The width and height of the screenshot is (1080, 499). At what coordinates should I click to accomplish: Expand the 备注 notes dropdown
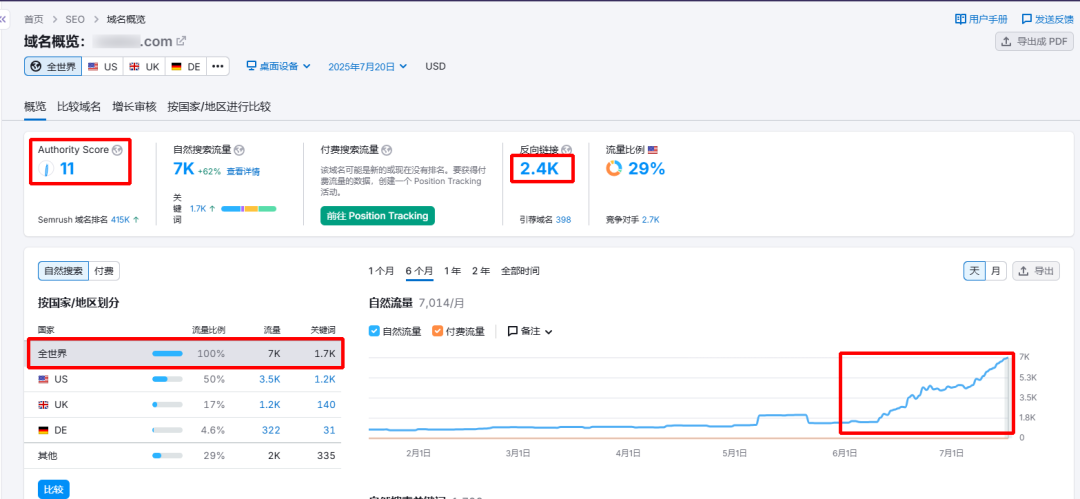(530, 331)
